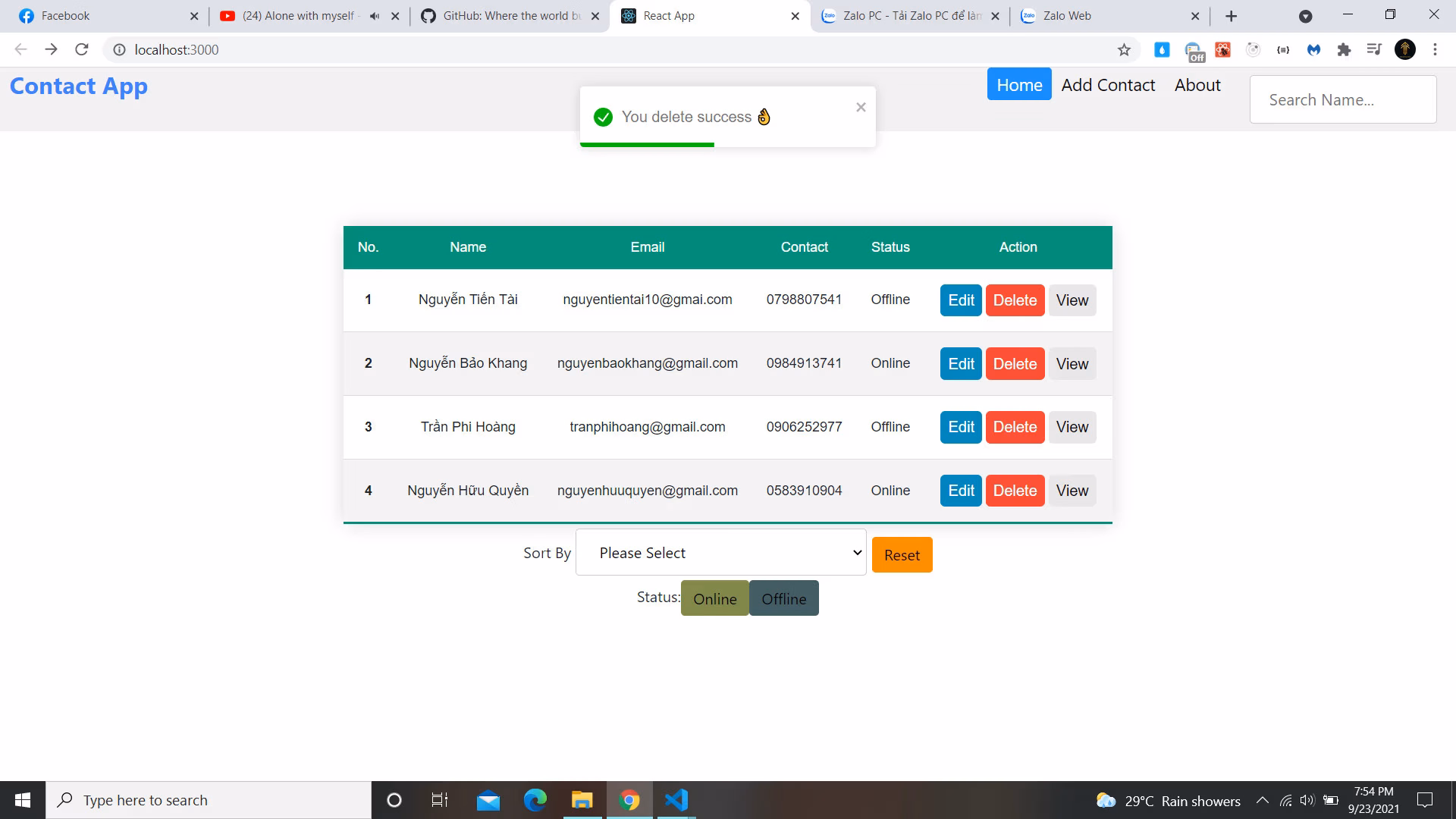Switch to the GitHub tab
The width and height of the screenshot is (1456, 819).
point(510,16)
